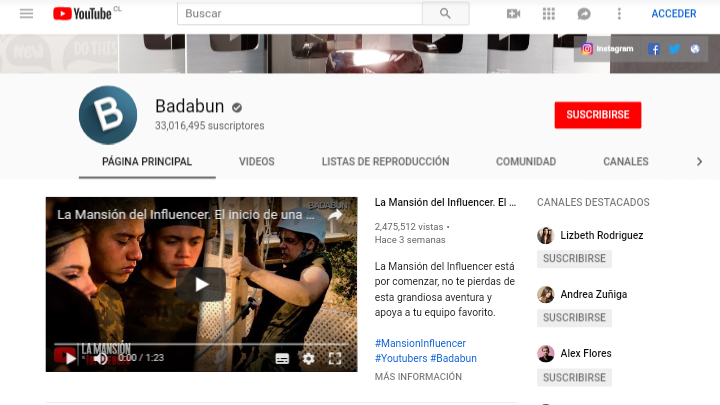The width and height of the screenshot is (720, 405).
Task: Click ACCEDER to sign in
Action: (x=674, y=14)
